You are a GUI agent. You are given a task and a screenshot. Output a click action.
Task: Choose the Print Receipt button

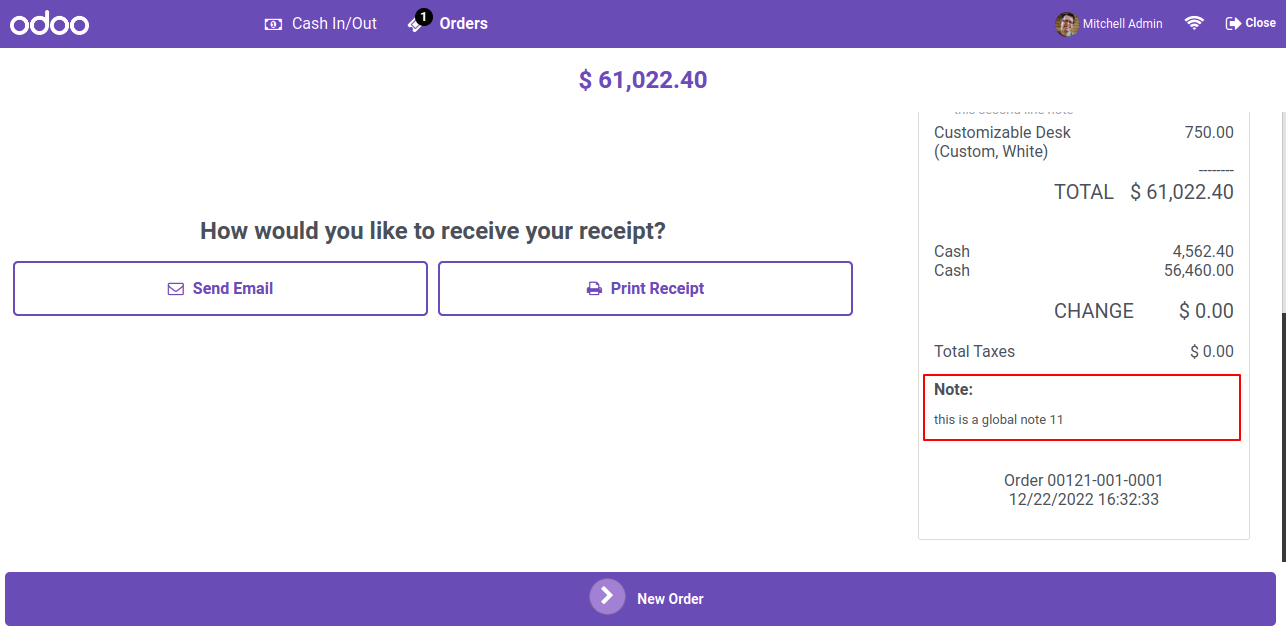click(645, 288)
